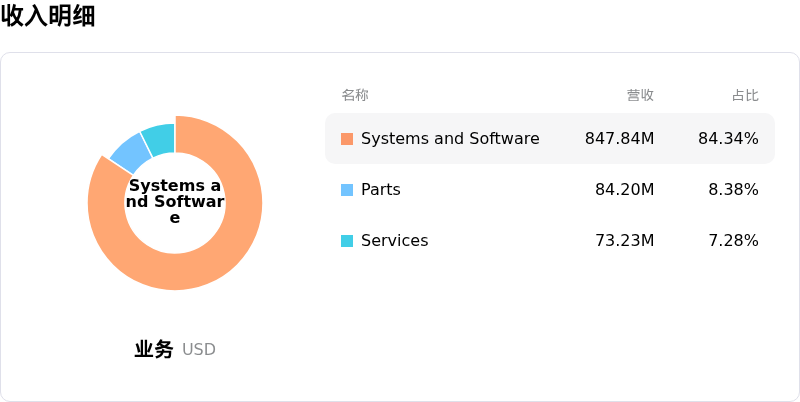Select the Systems and Software table row
Screen dimensions: 800x402
click(x=550, y=139)
